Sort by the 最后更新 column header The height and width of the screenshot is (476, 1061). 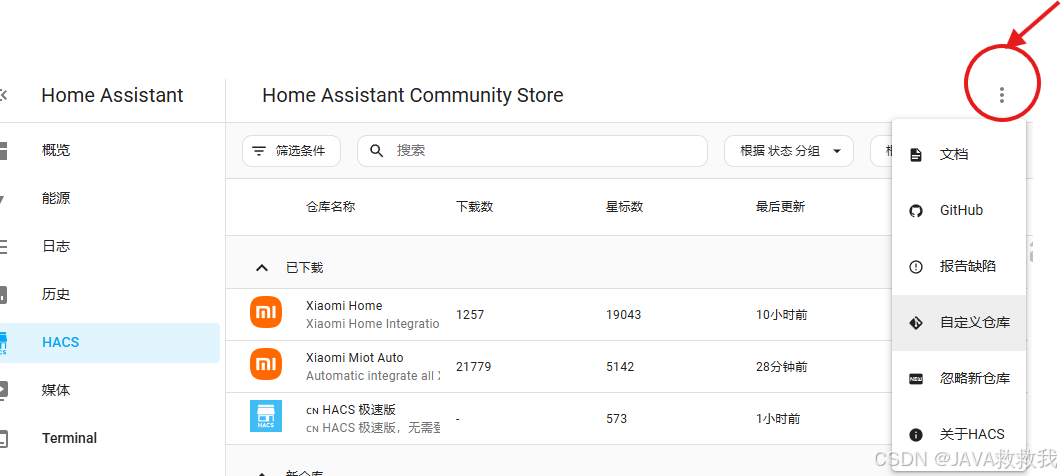click(x=780, y=207)
